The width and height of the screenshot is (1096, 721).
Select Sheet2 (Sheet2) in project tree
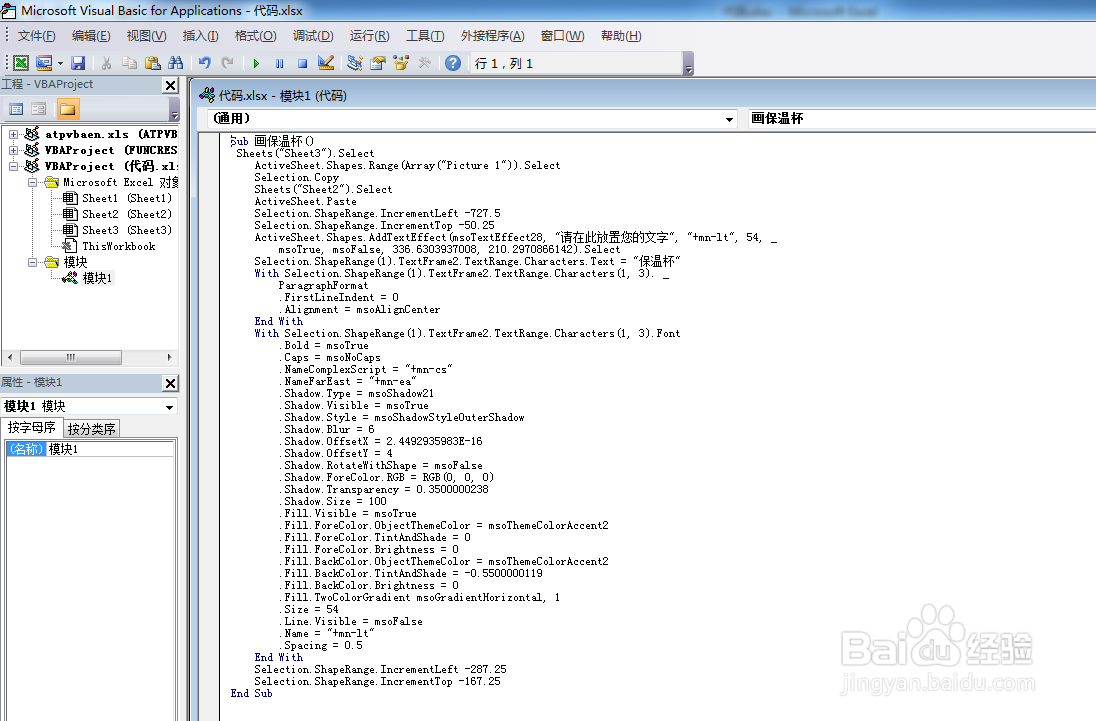click(x=127, y=214)
